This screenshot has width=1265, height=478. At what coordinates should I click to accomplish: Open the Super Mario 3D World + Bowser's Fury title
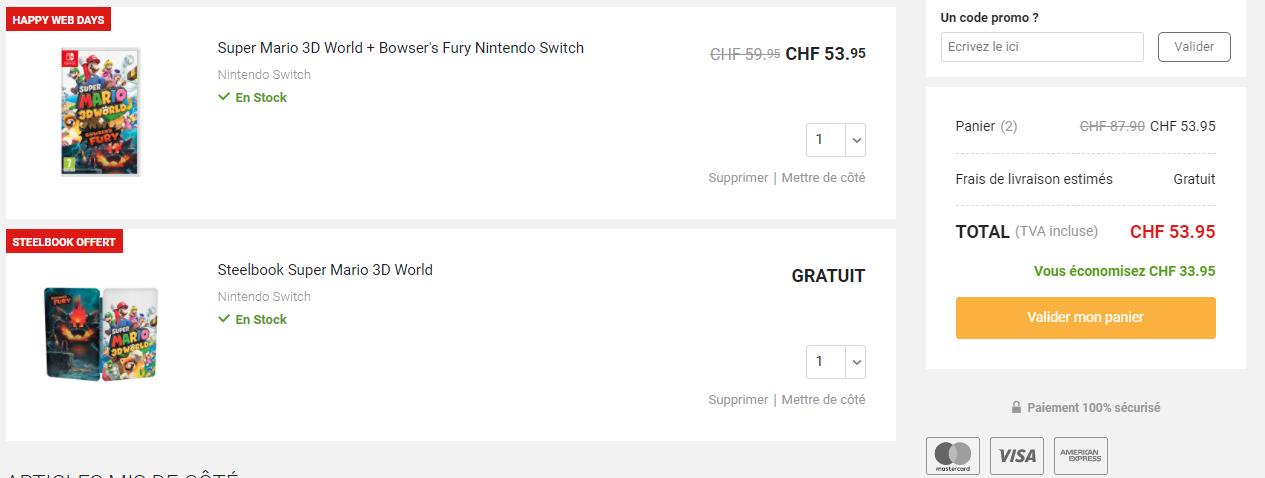coord(400,48)
